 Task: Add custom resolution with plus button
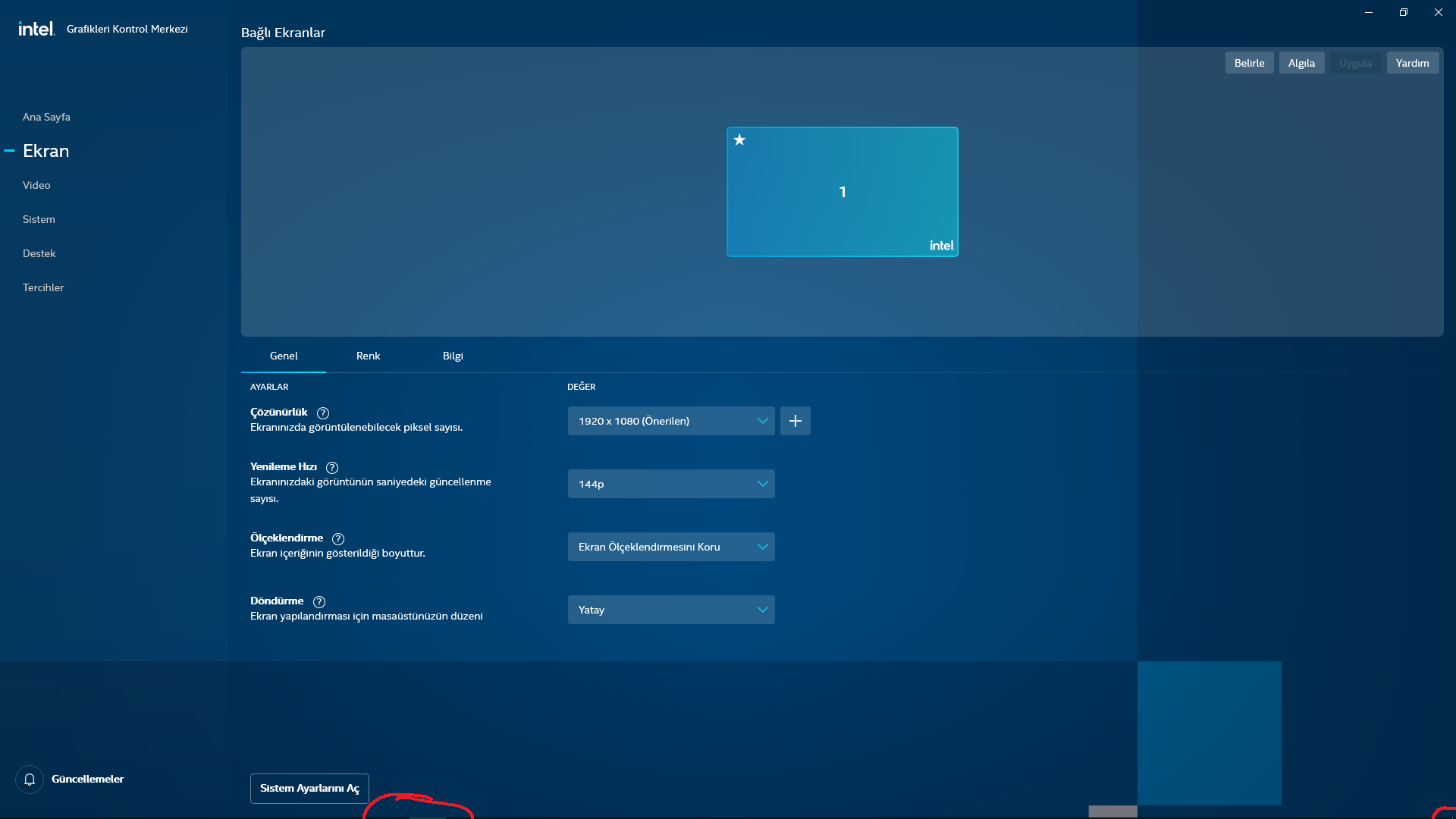(795, 421)
